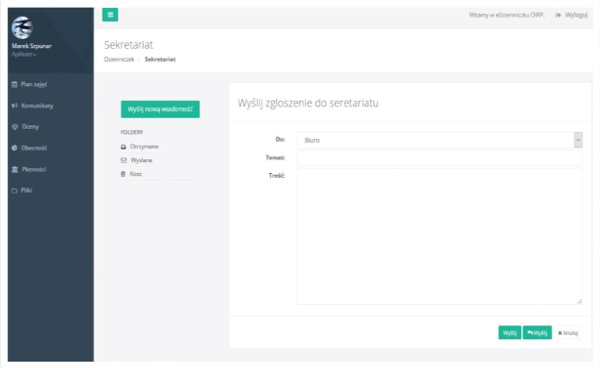
Task: Click the Witamy w eDzienniczku OIRP text
Action: [507, 15]
